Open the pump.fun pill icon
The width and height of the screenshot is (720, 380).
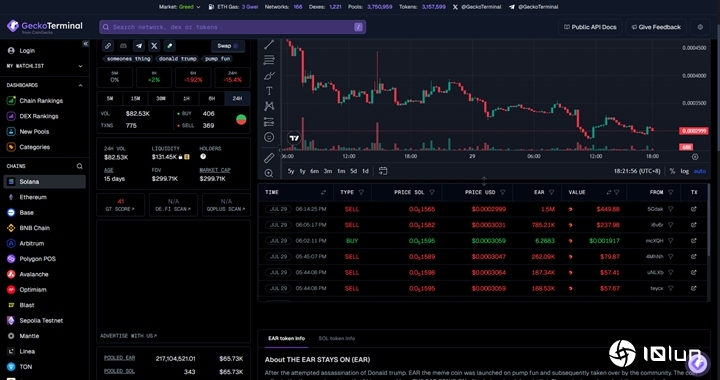[x=169, y=46]
